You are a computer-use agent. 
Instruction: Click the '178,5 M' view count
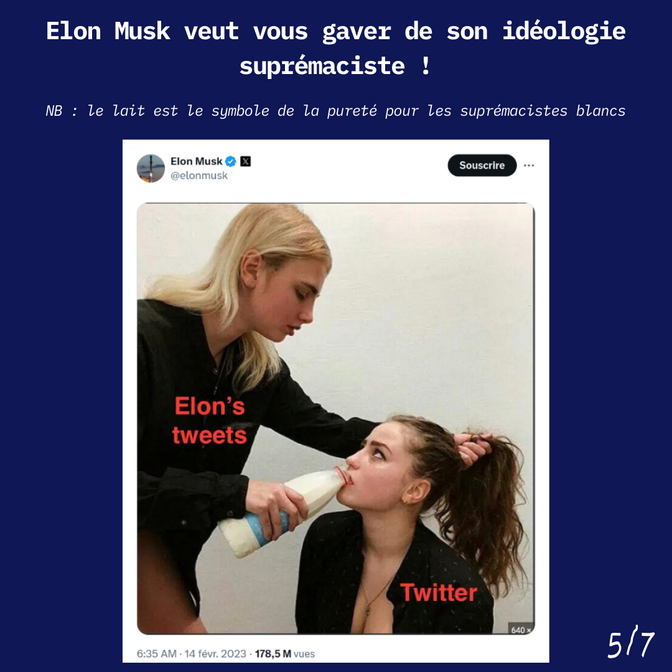pyautogui.click(x=273, y=654)
